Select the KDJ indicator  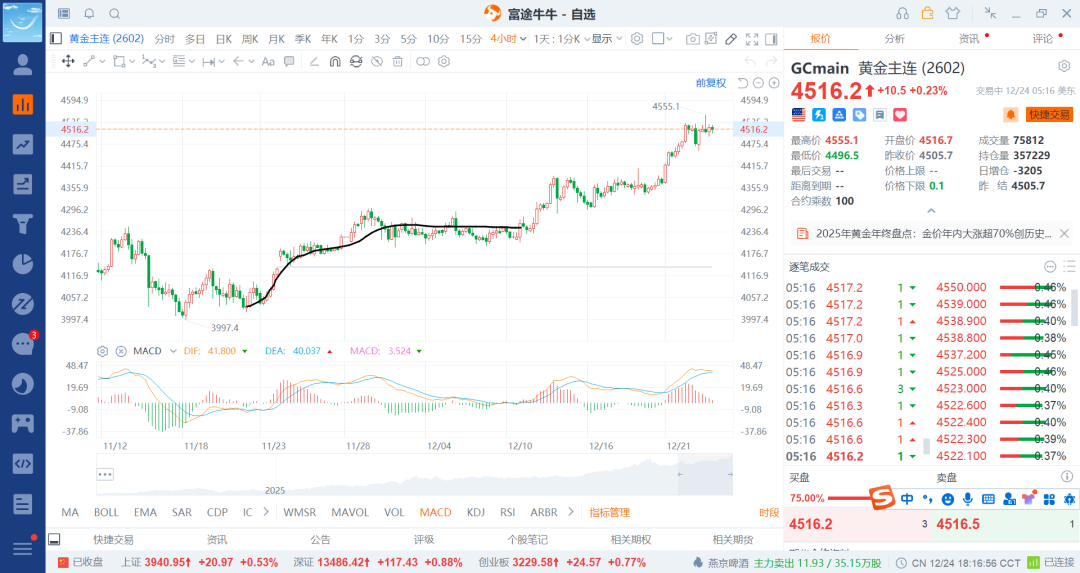click(476, 512)
